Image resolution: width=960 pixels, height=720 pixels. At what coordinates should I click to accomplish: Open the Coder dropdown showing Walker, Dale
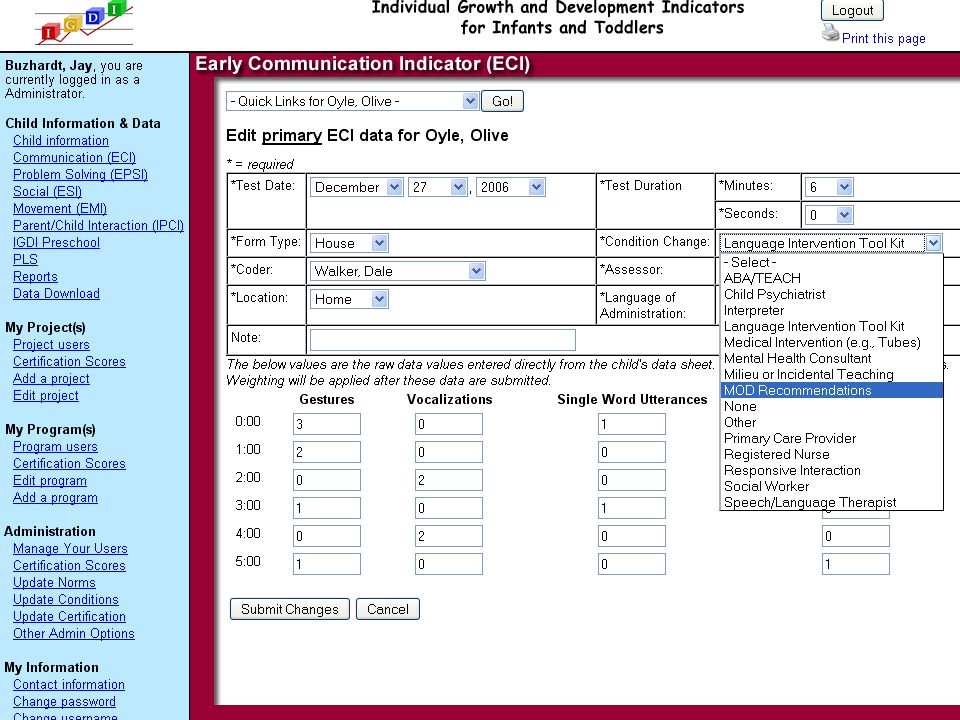(398, 271)
